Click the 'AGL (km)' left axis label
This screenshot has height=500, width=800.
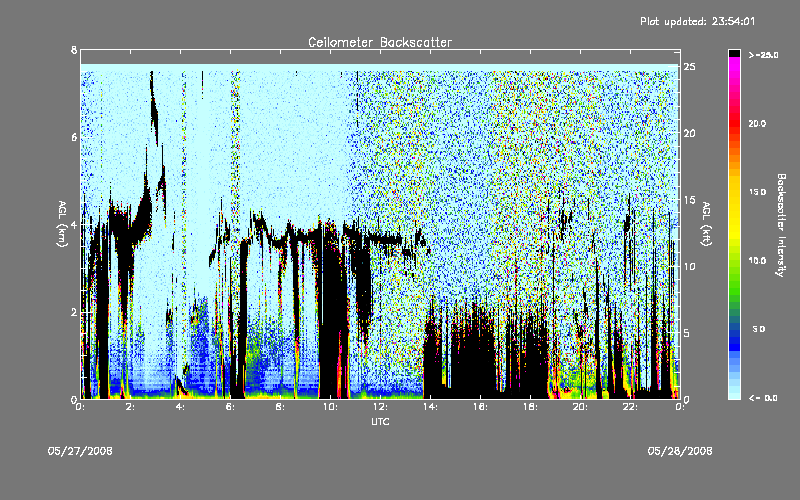coord(62,224)
